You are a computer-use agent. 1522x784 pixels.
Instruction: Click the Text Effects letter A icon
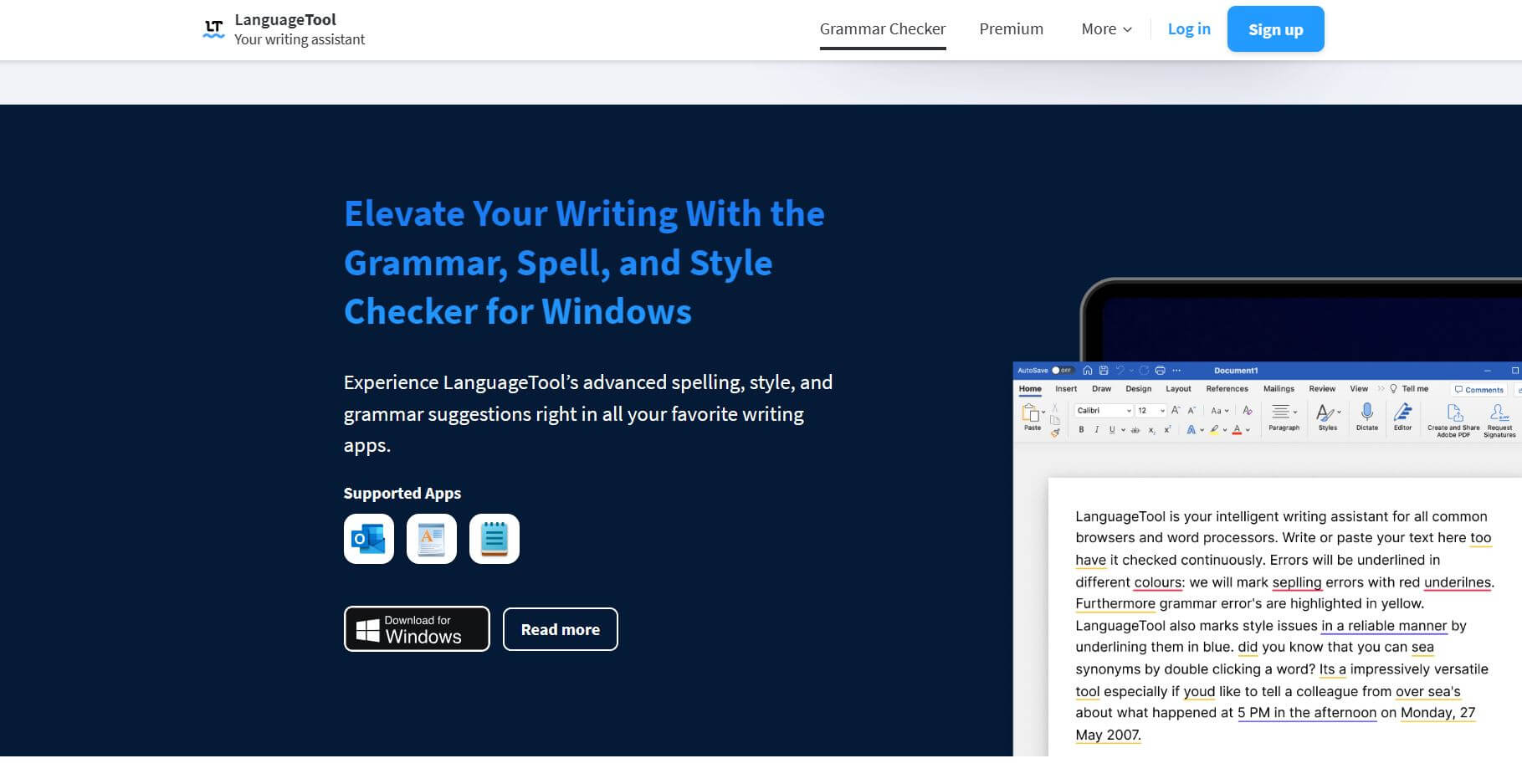pyautogui.click(x=1191, y=429)
